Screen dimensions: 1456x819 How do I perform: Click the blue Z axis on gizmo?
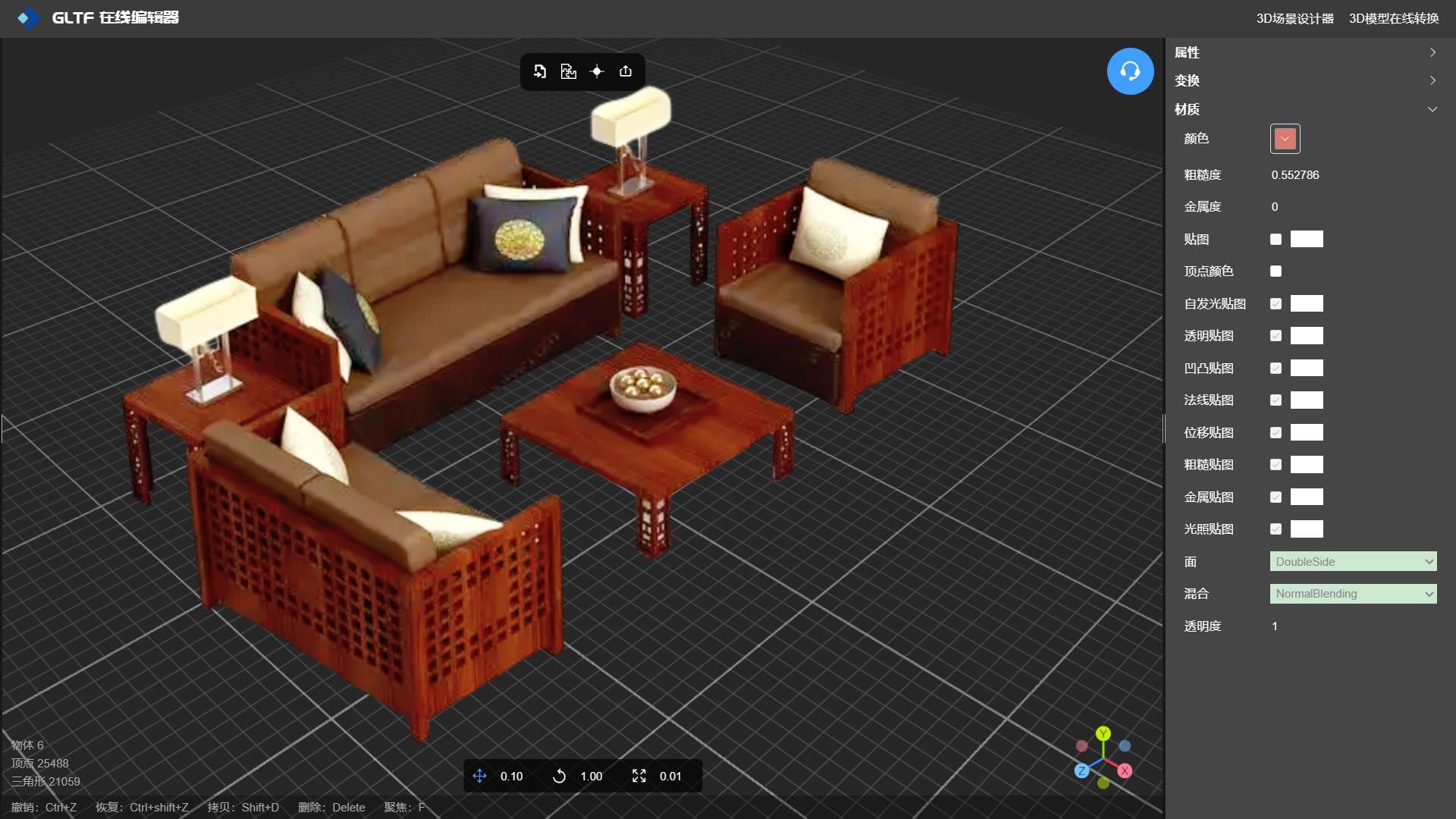point(1082,770)
